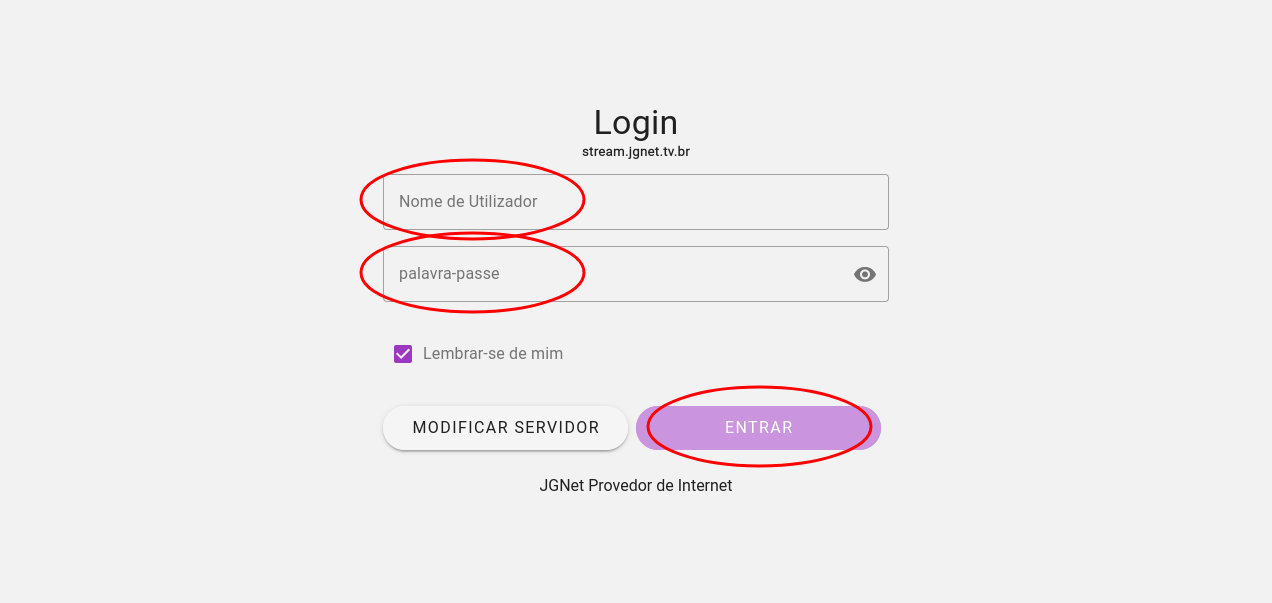The height and width of the screenshot is (603, 1272).
Task: Click the JGNet Provedor de Internet footer
Action: point(636,486)
